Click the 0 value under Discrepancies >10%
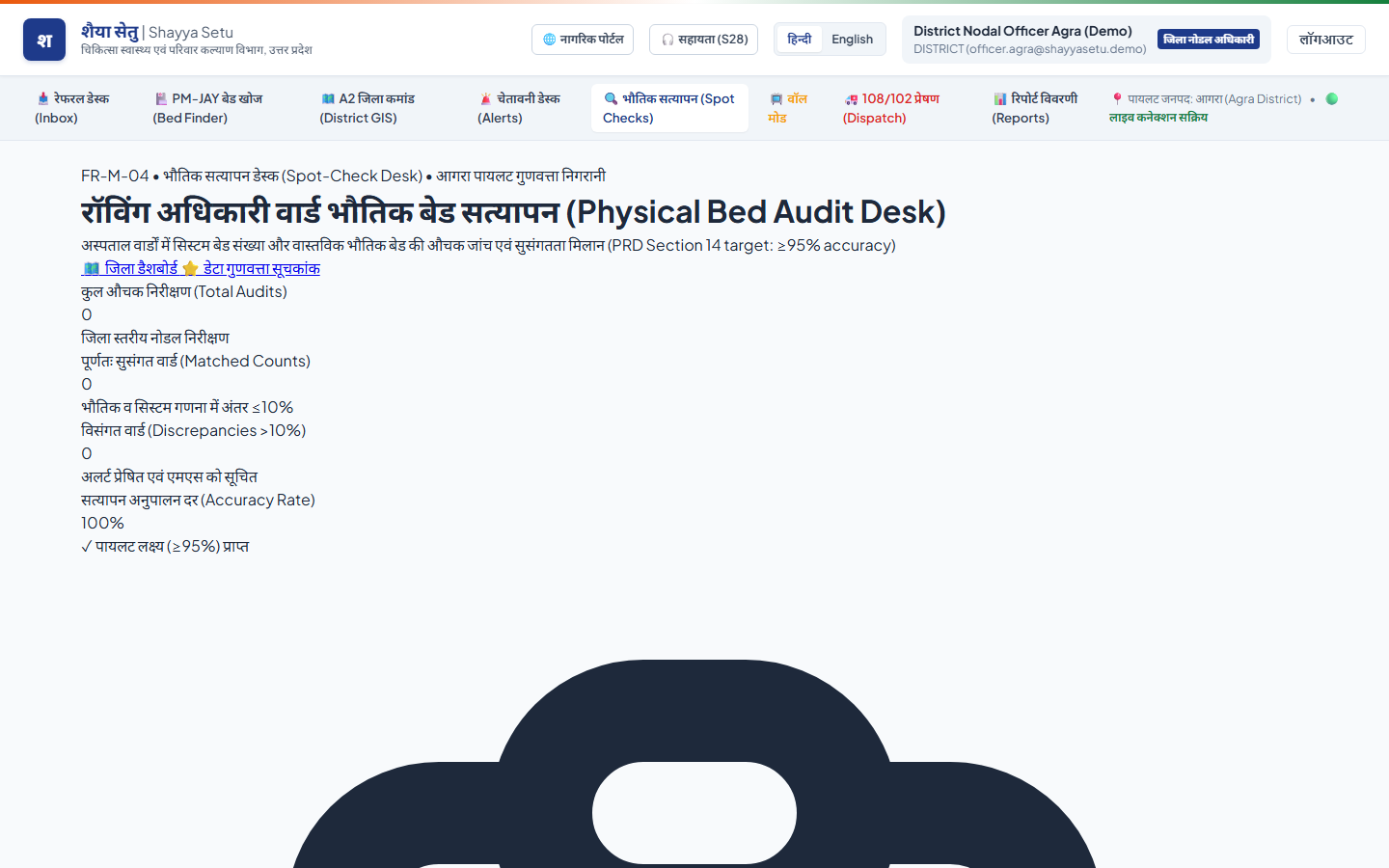1389x868 pixels. [x=87, y=453]
